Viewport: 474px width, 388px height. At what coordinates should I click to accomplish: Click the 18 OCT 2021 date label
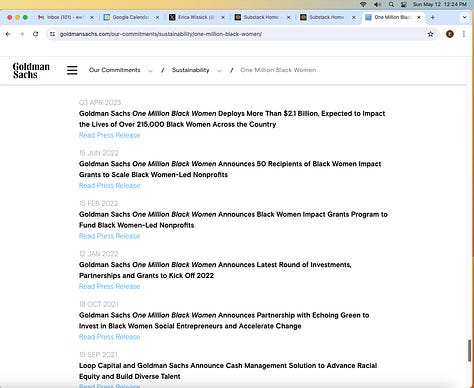tap(99, 304)
